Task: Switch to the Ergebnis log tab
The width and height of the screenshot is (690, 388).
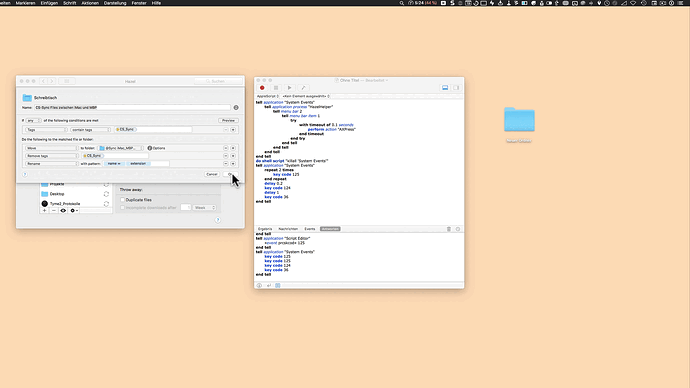Action: click(x=265, y=229)
